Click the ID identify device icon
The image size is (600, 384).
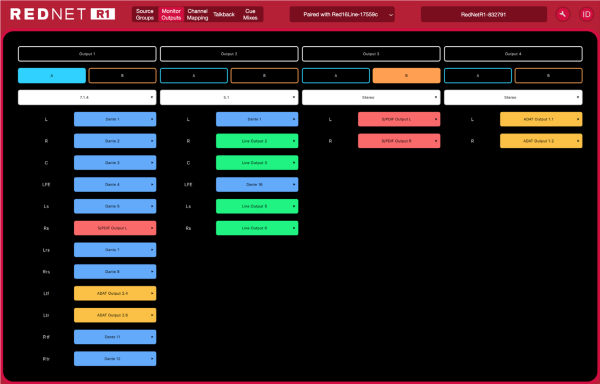[586, 15]
